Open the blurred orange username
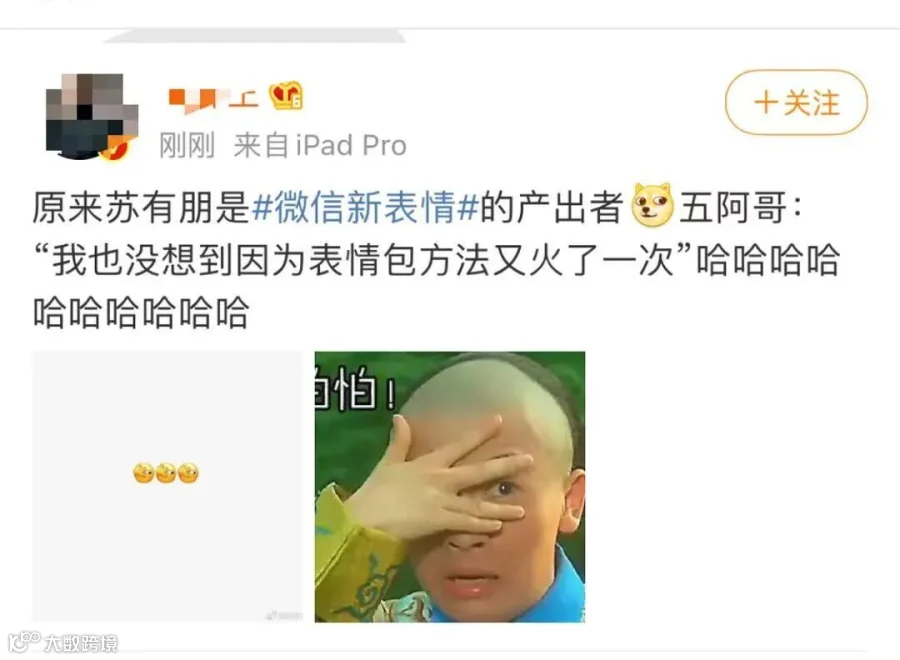 point(212,99)
